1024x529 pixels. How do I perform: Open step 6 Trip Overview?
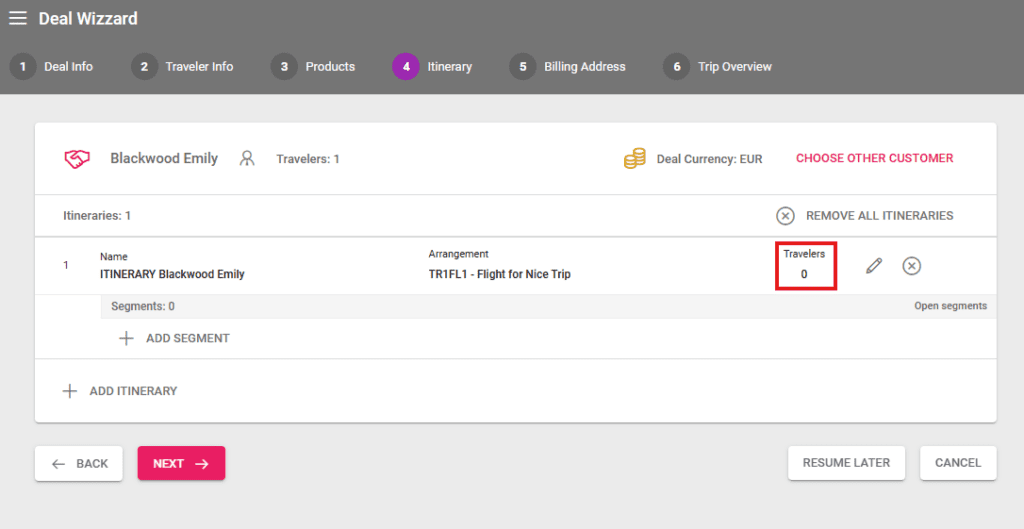718,67
